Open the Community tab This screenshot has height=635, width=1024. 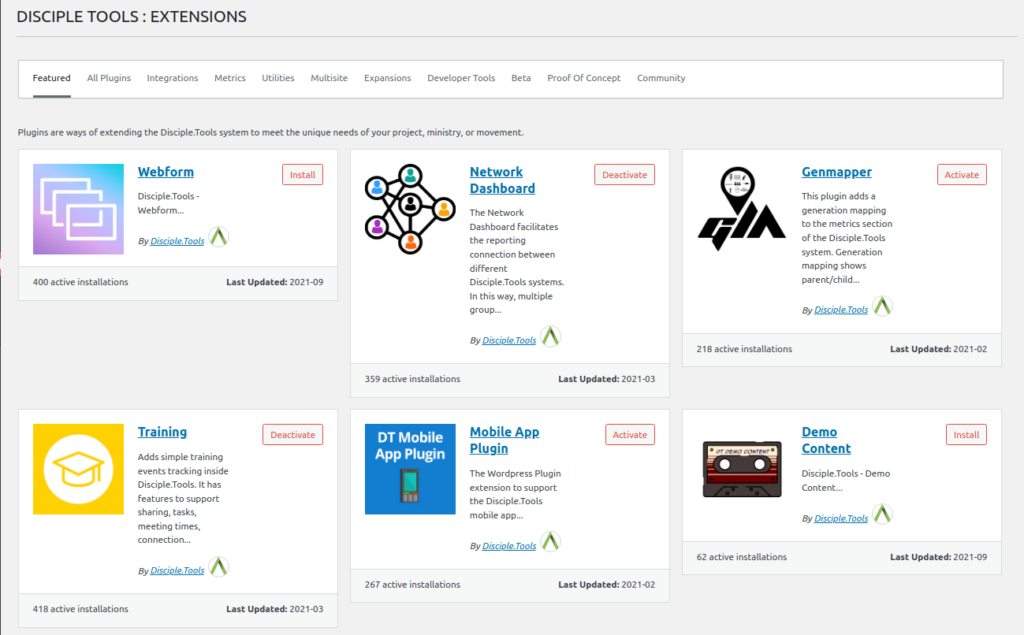click(x=661, y=78)
